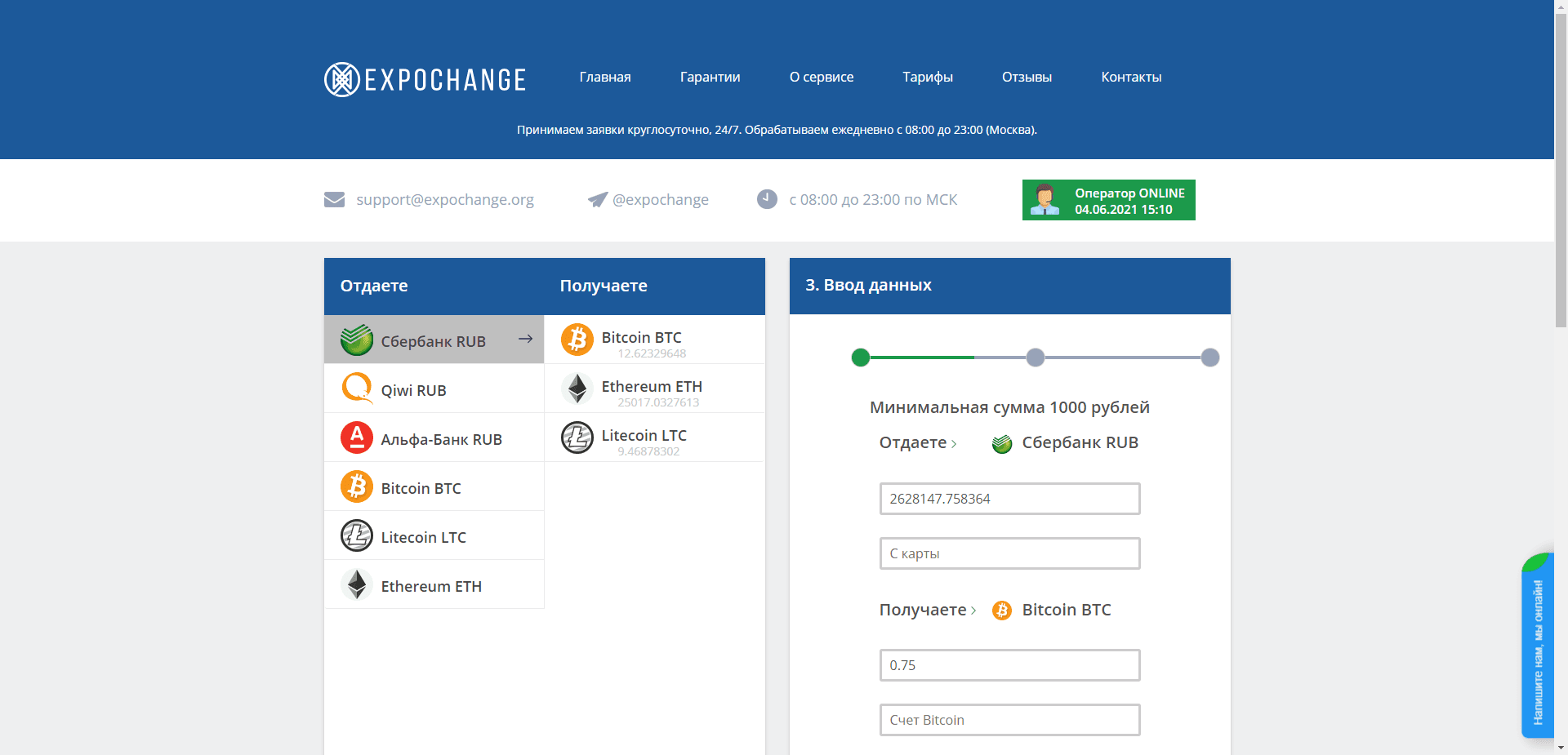Click the middle dot on the progress stepper
Screen dimensions: 1568x755
tap(1036, 358)
